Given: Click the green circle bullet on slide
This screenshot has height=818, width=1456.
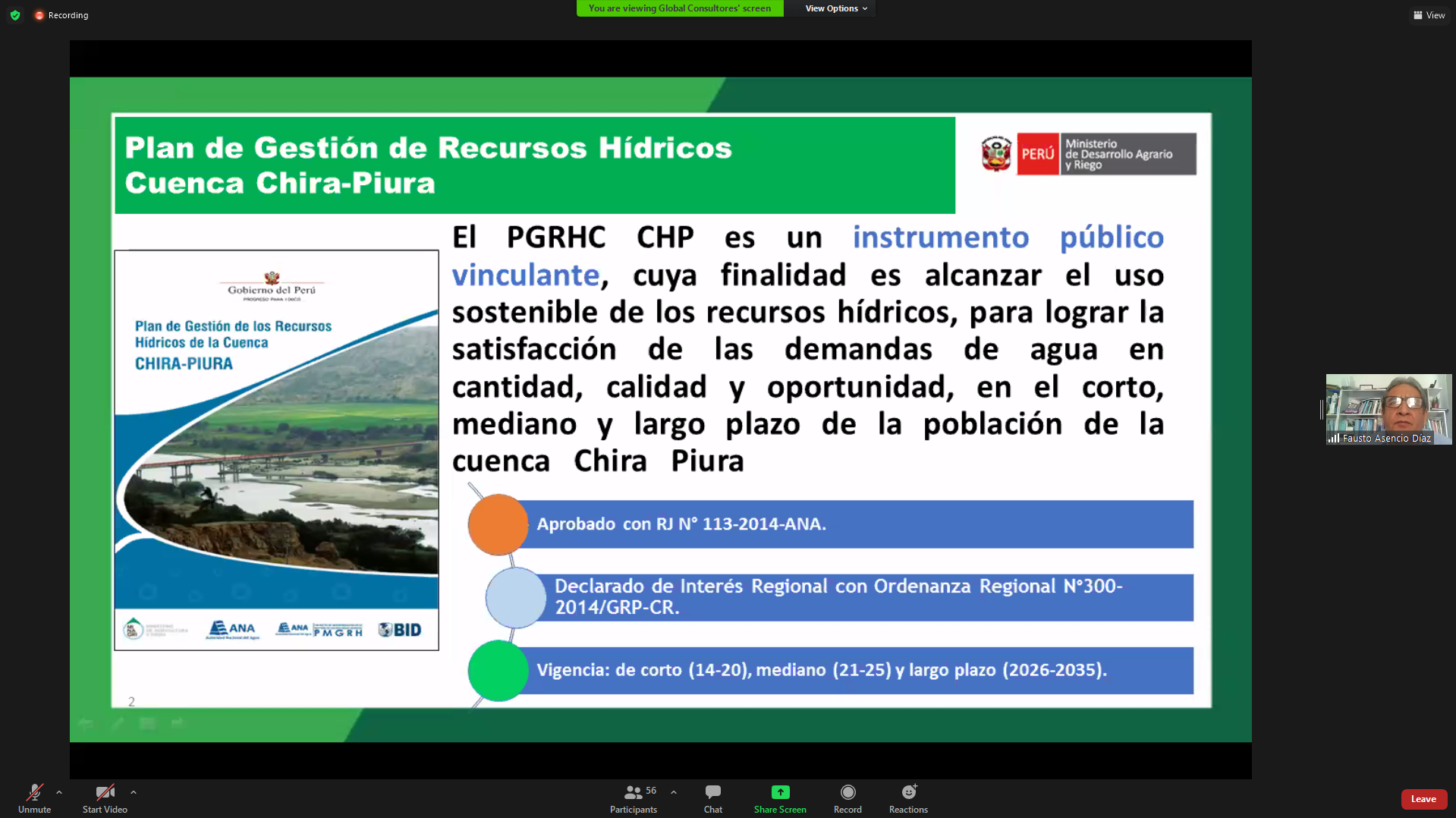Looking at the screenshot, I should (x=498, y=671).
